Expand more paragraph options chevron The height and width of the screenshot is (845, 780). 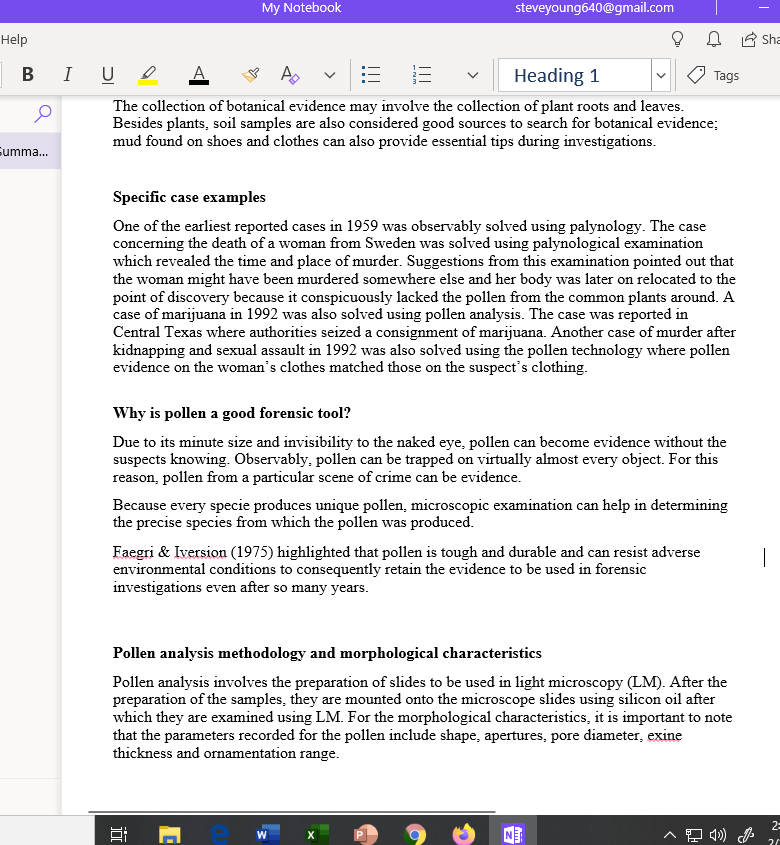tap(473, 75)
